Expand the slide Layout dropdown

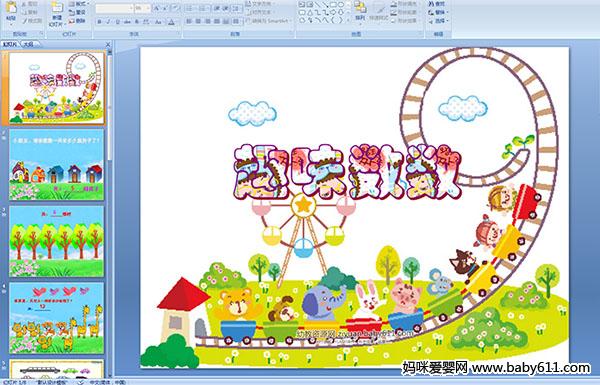tap(78, 4)
